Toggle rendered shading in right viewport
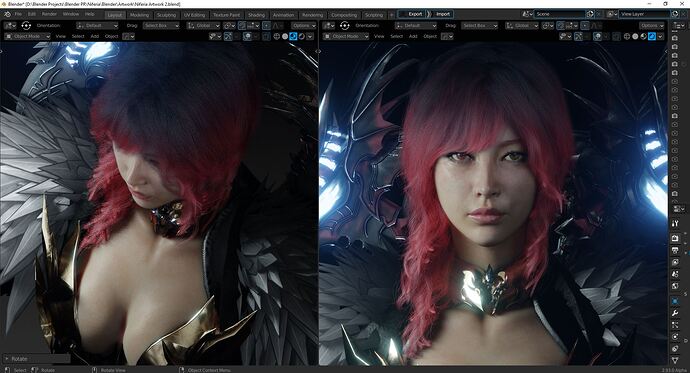This screenshot has height=373, width=690. pos(652,37)
